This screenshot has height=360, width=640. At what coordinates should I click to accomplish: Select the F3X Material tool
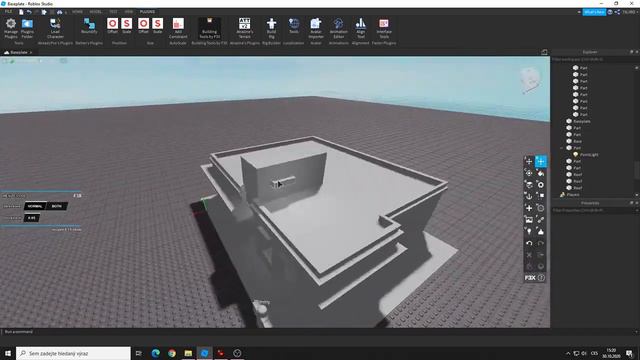pos(541,185)
